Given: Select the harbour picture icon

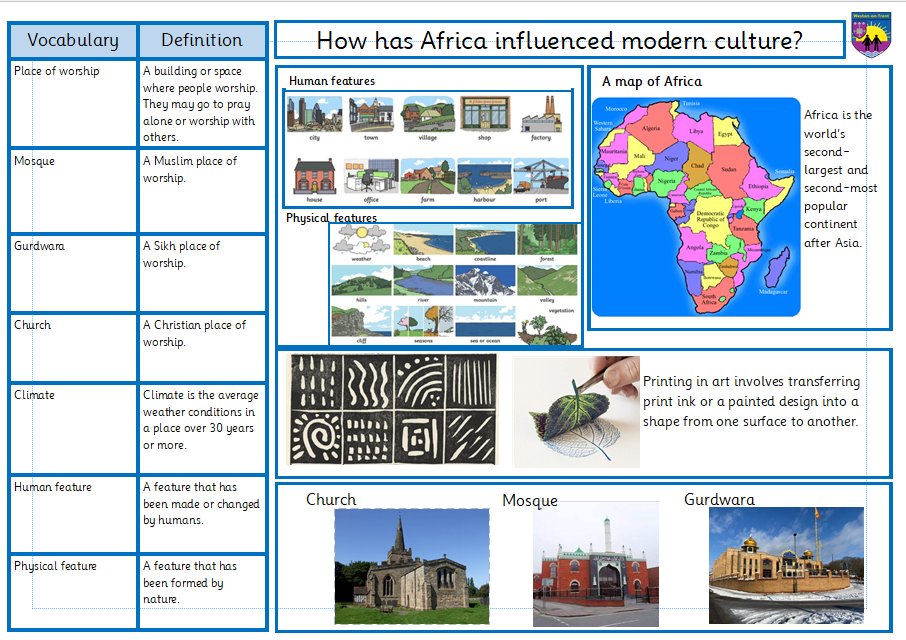Looking at the screenshot, I should click(484, 176).
